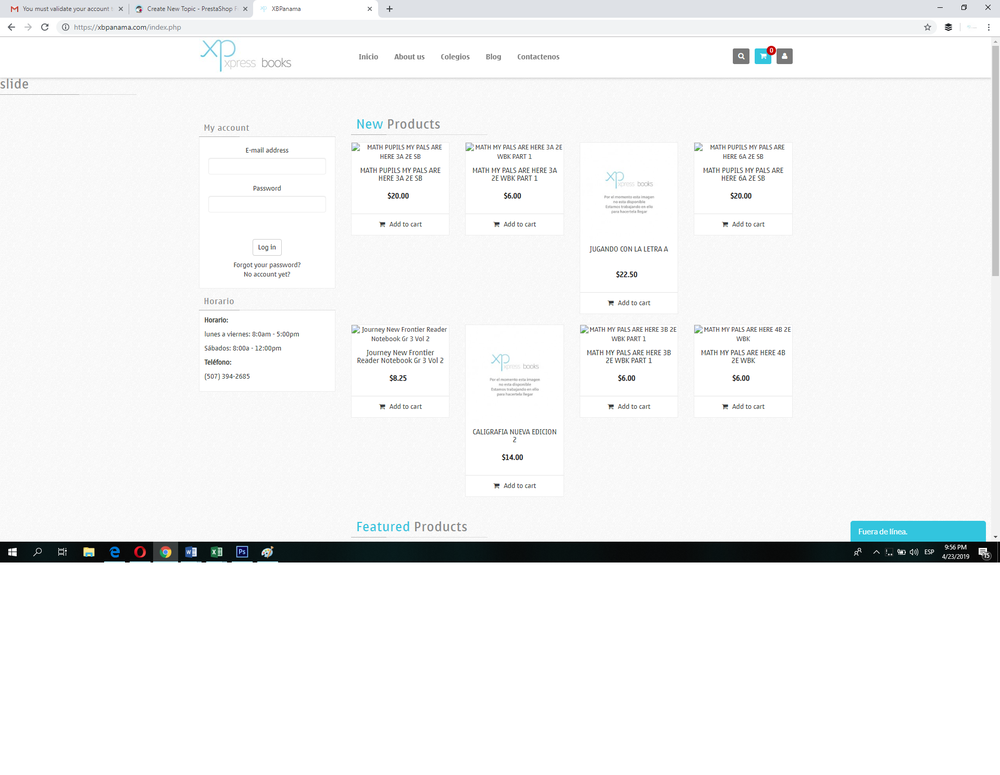Open the customer account icon
This screenshot has width=1000, height=775.
[784, 56]
